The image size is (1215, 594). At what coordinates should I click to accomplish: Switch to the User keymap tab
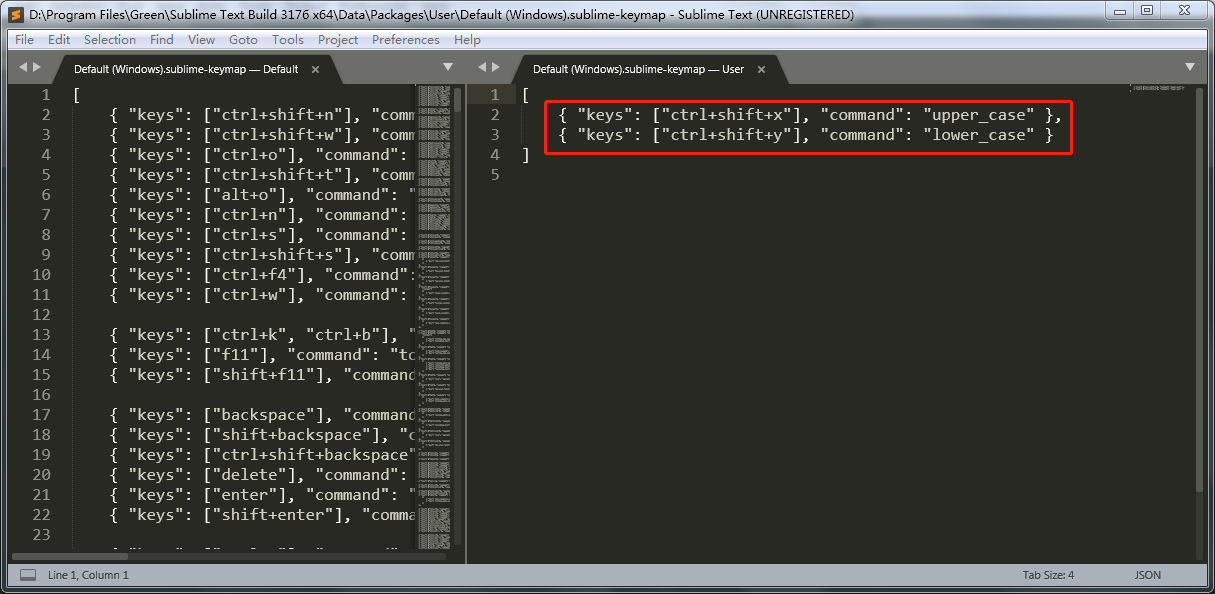click(640, 69)
